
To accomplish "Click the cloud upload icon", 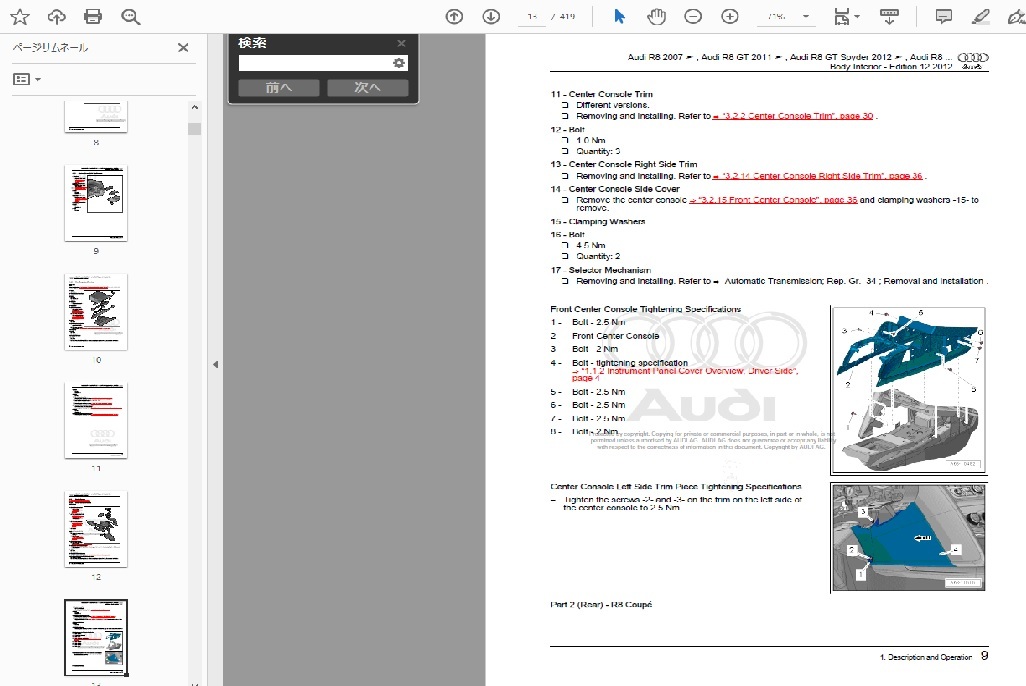I will [57, 16].
